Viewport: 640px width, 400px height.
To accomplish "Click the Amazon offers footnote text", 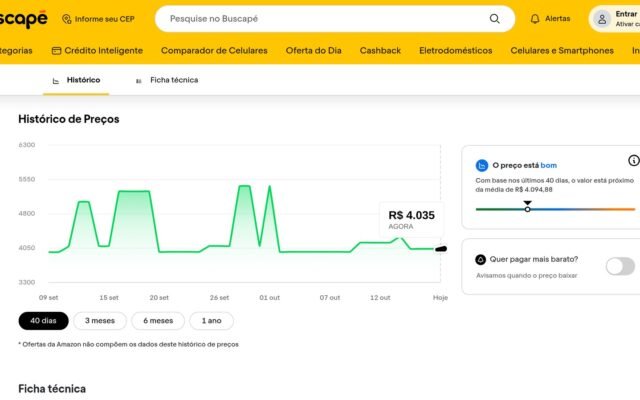I will [x=128, y=344].
